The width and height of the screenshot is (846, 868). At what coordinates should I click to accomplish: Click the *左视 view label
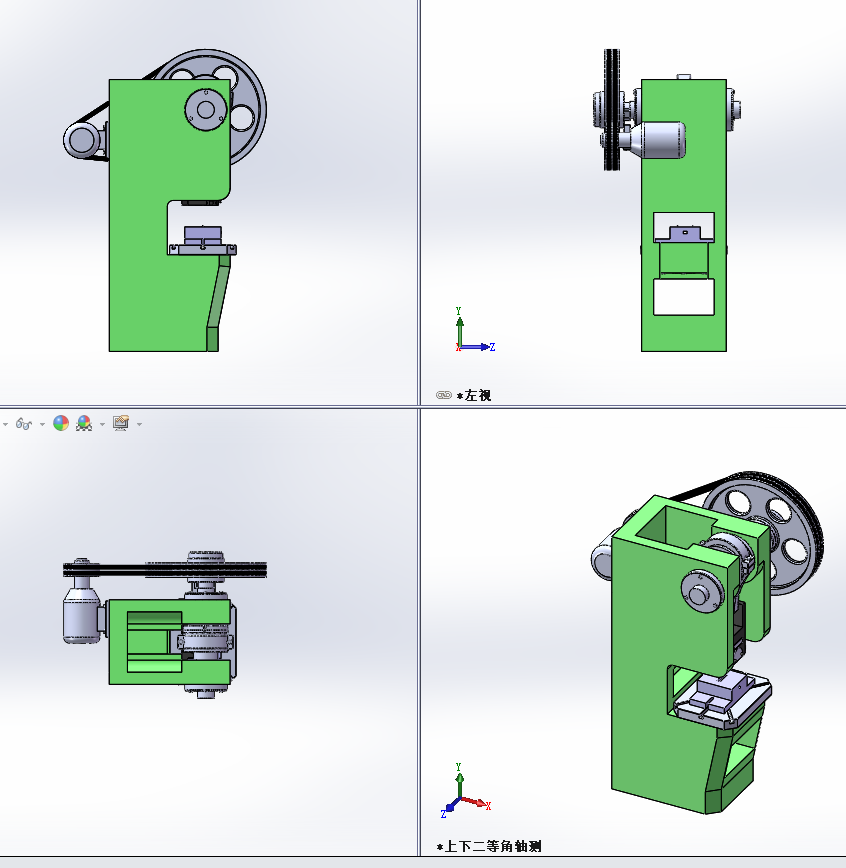click(x=474, y=395)
